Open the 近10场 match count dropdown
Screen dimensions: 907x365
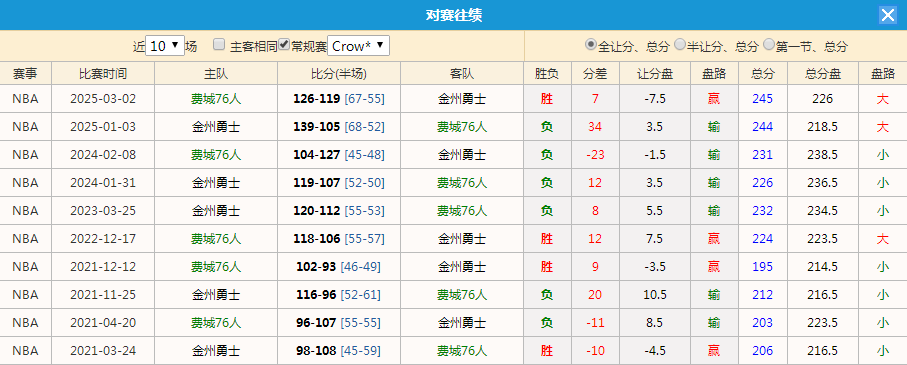pyautogui.click(x=165, y=46)
